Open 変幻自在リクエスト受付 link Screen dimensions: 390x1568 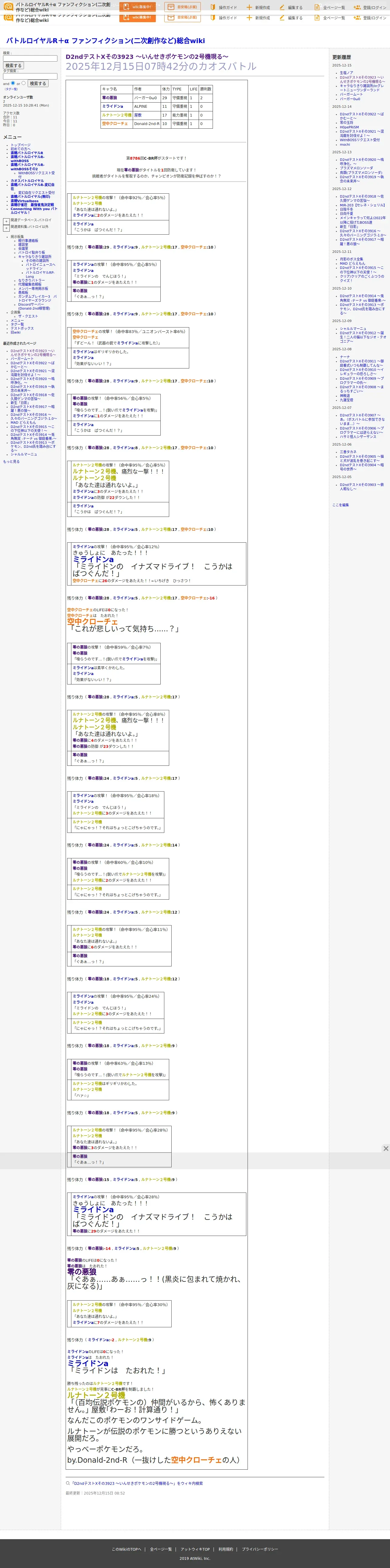pyautogui.click(x=36, y=193)
